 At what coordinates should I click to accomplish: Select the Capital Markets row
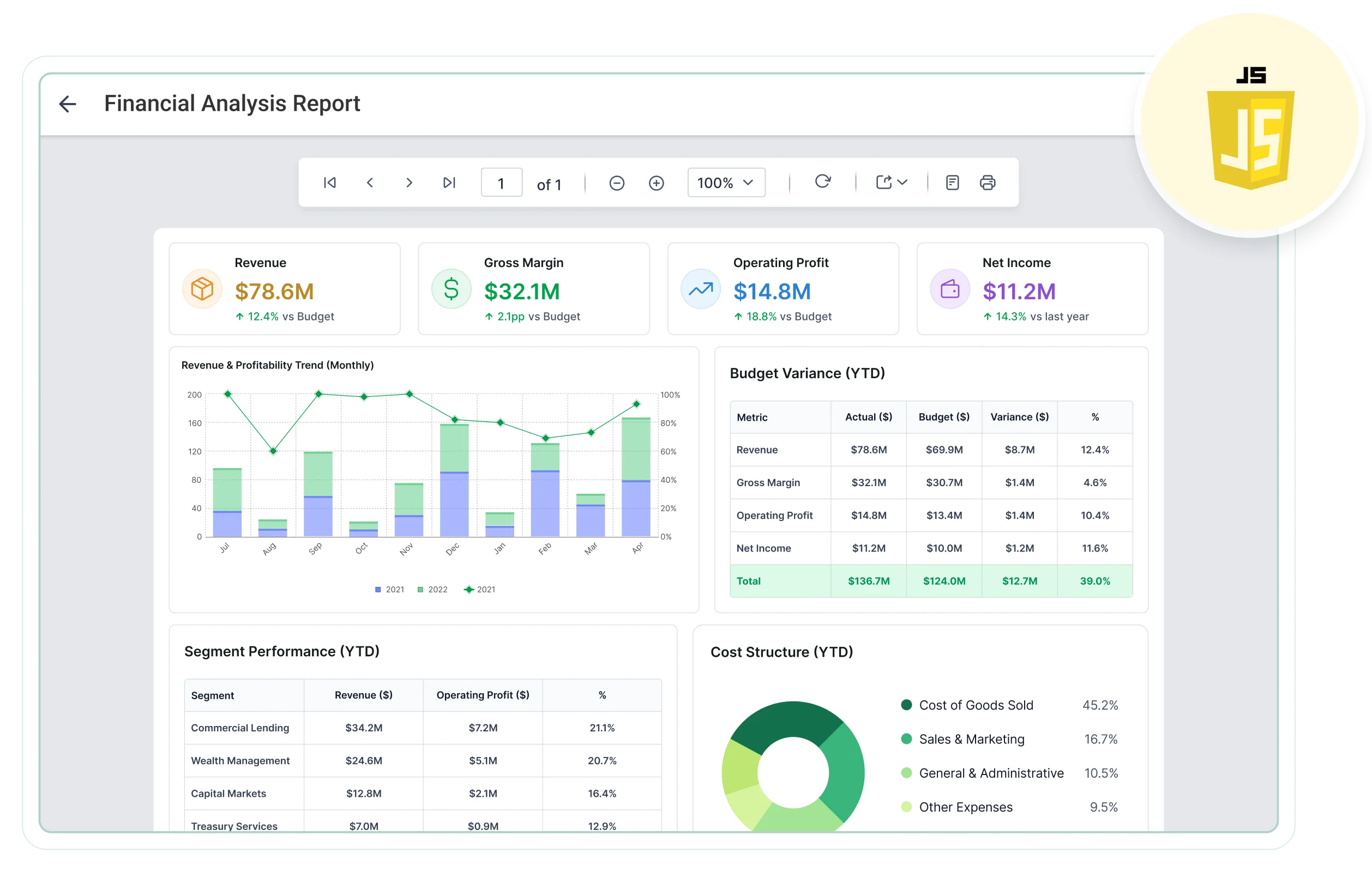(x=423, y=794)
